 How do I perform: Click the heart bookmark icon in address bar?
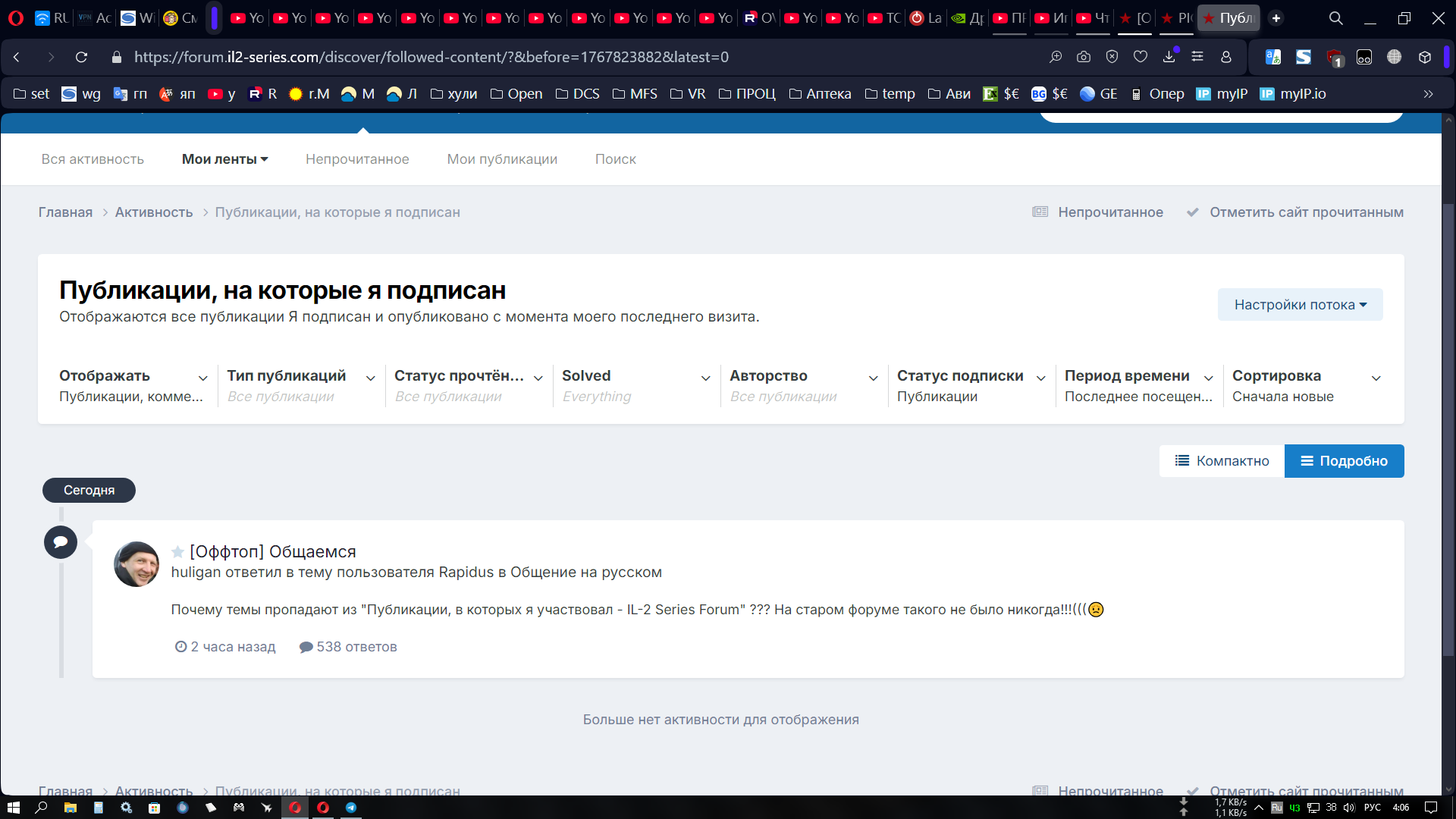(x=1141, y=57)
